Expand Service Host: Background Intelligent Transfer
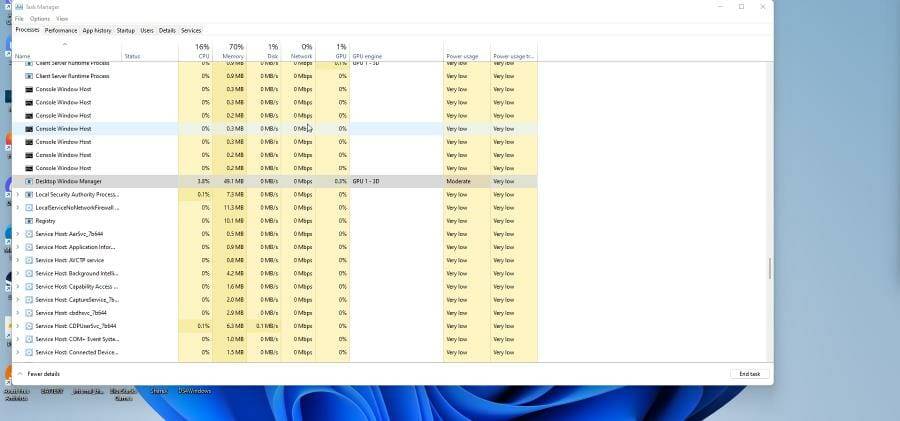 17,274
